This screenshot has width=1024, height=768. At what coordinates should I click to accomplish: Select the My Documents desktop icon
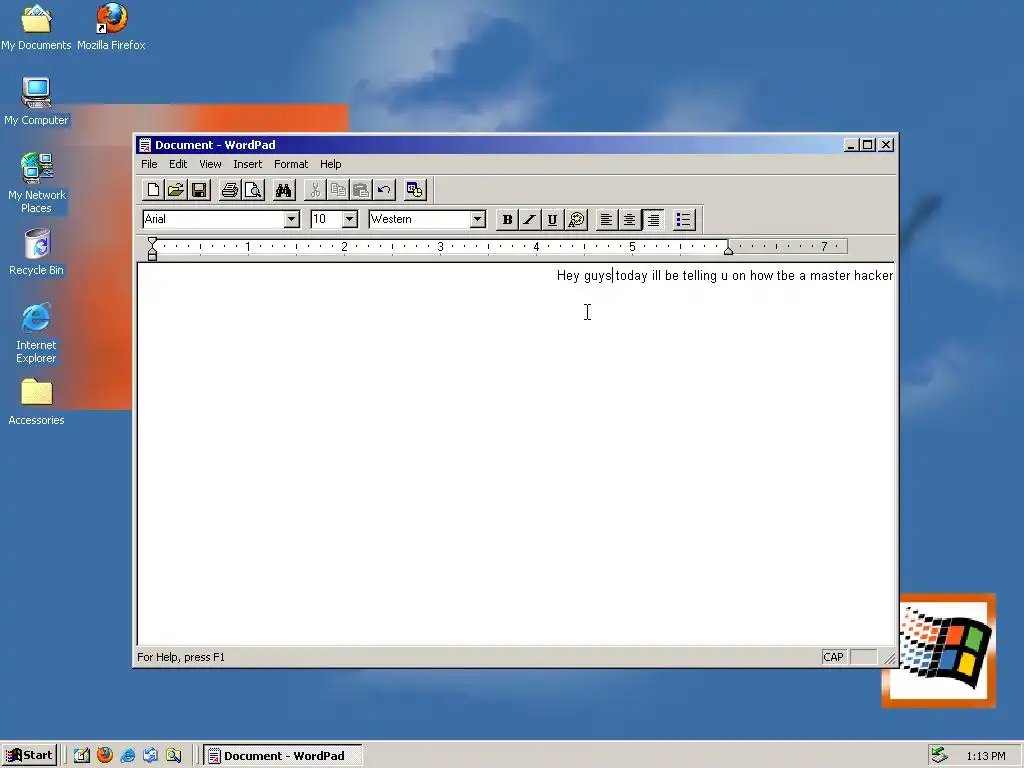[x=36, y=27]
